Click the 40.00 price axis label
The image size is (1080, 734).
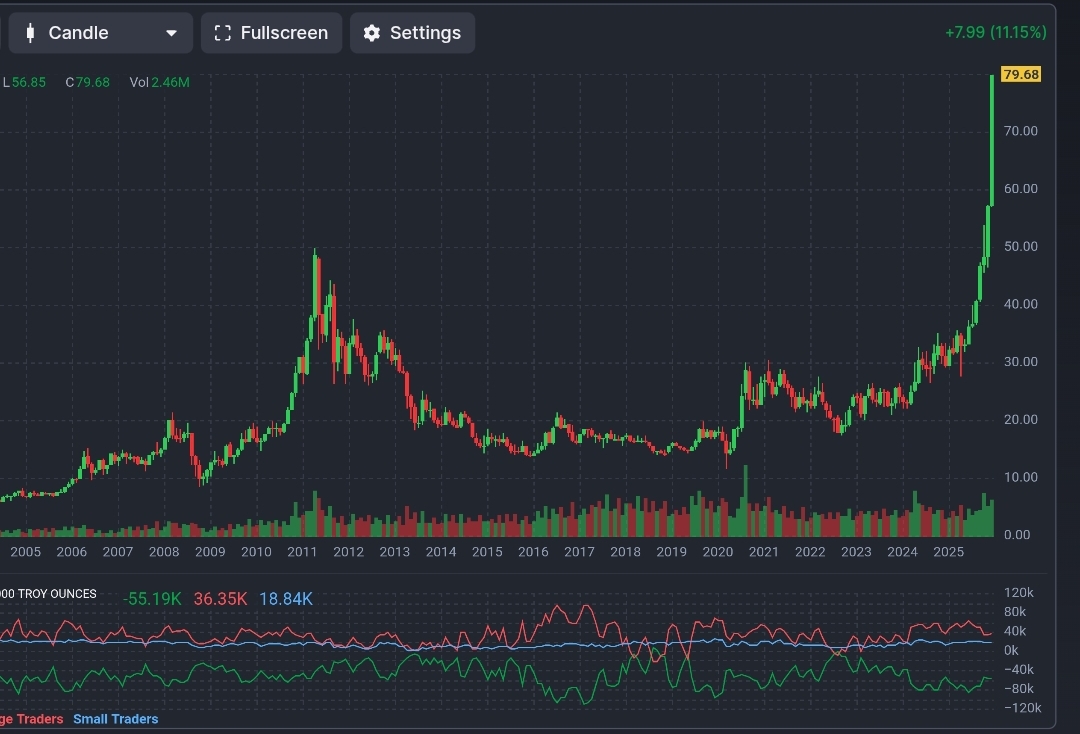click(1021, 304)
